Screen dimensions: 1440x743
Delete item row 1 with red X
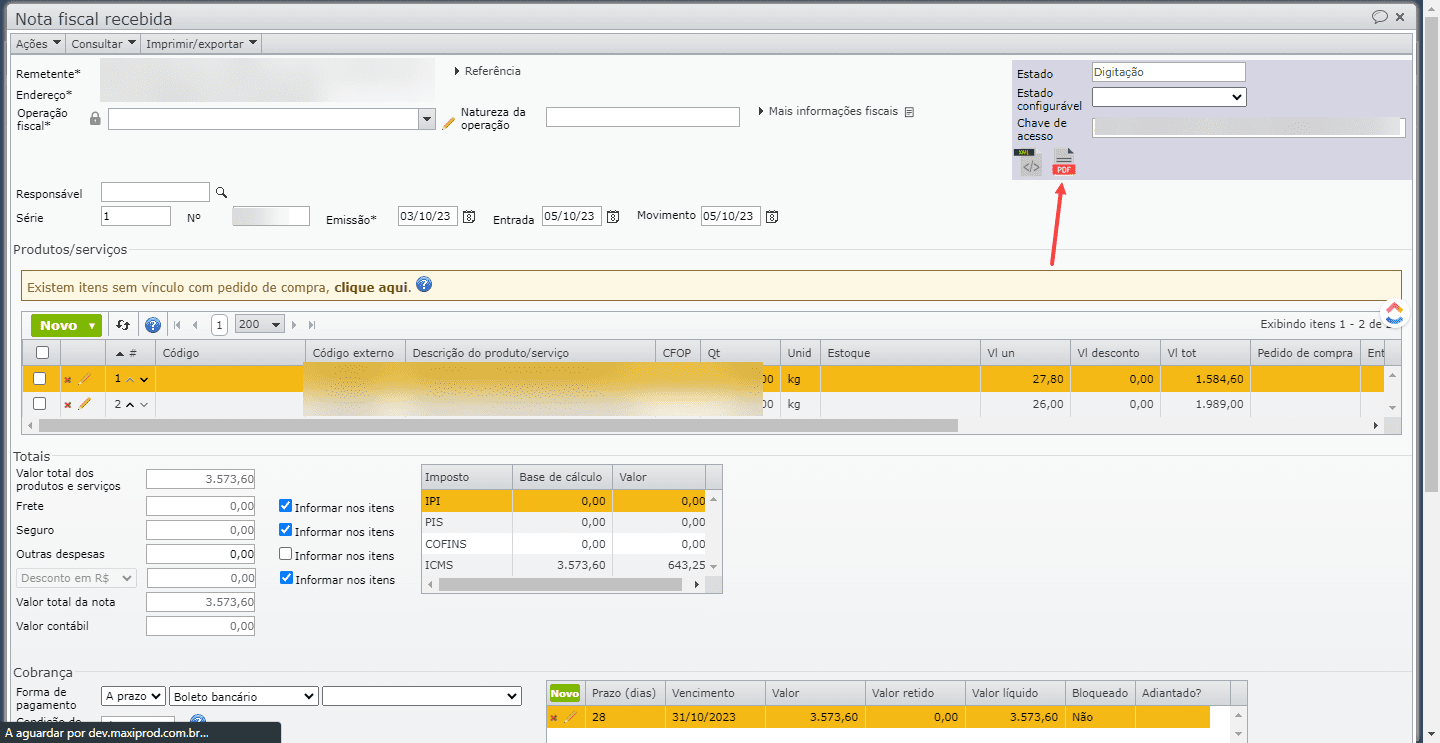[x=68, y=379]
